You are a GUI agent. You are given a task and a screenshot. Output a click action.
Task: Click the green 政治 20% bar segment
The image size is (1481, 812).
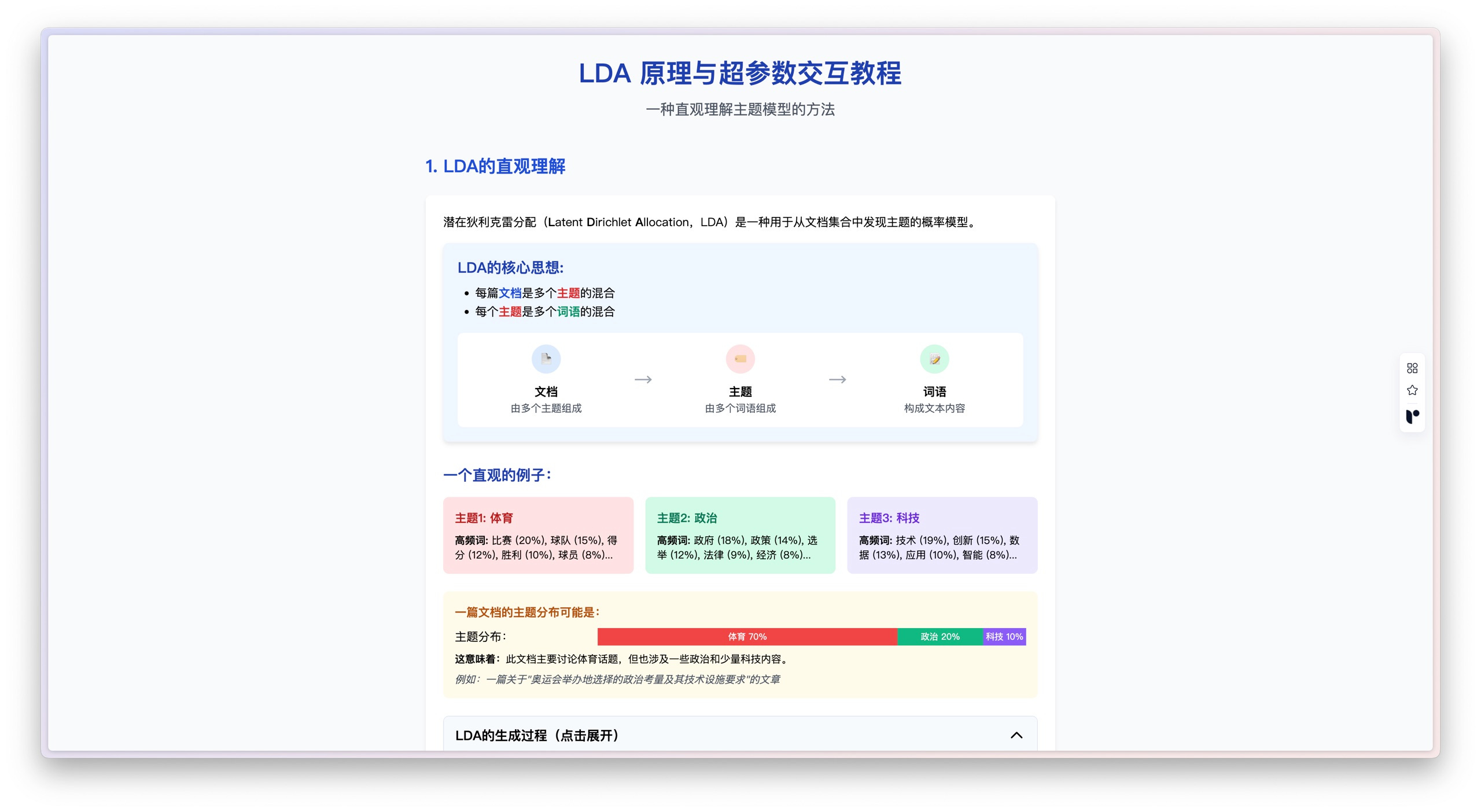pyautogui.click(x=940, y=636)
